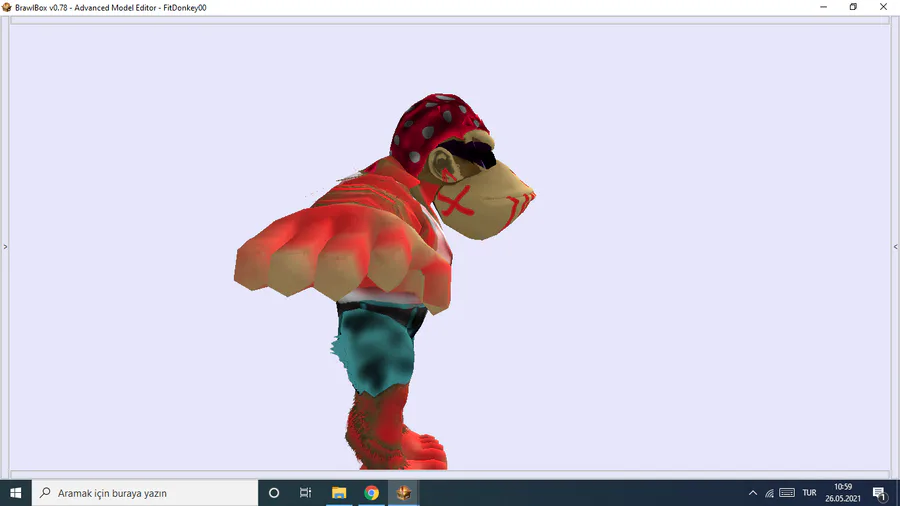Open the notification center icon
Viewport: 900px width, 506px height.
[x=879, y=493]
